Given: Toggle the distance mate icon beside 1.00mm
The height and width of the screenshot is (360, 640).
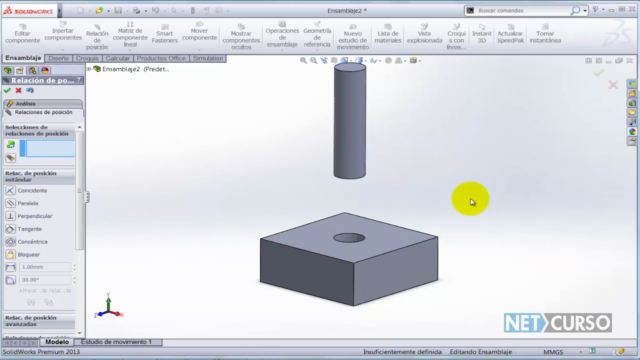Looking at the screenshot, I should tap(11, 267).
